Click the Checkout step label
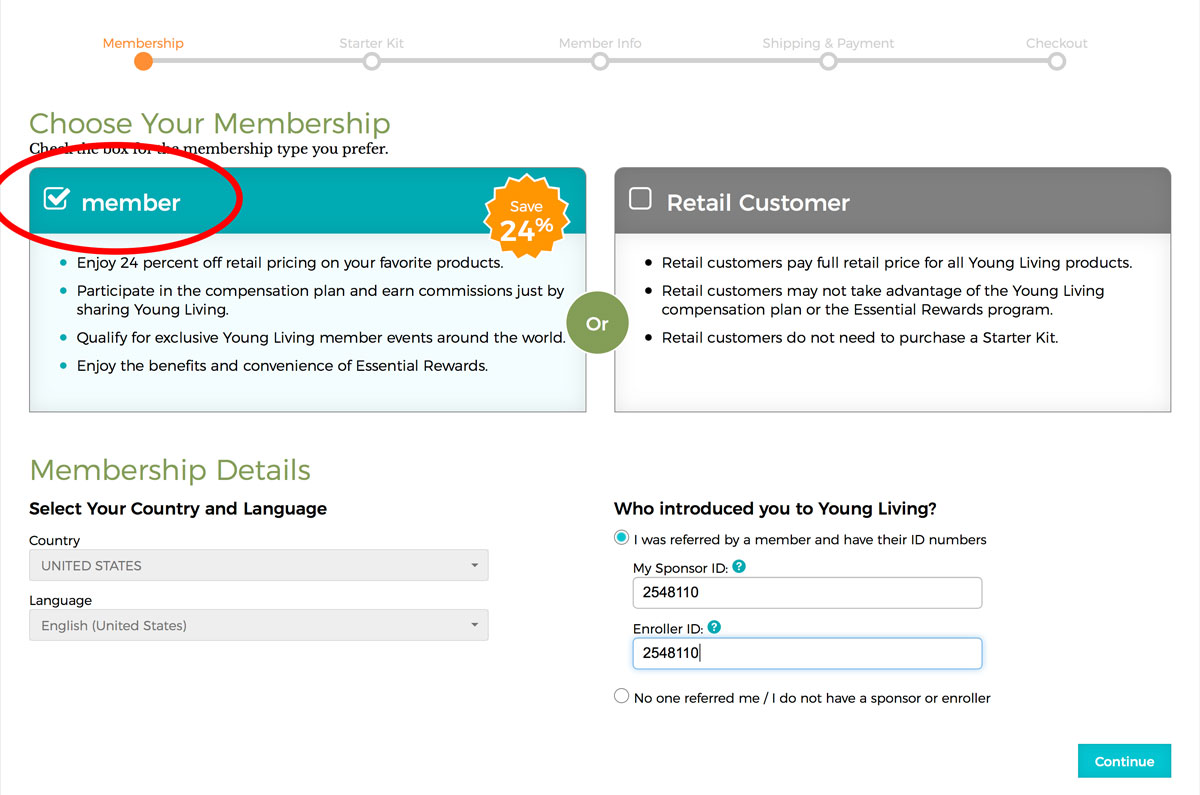This screenshot has height=795, width=1200. [x=1057, y=43]
